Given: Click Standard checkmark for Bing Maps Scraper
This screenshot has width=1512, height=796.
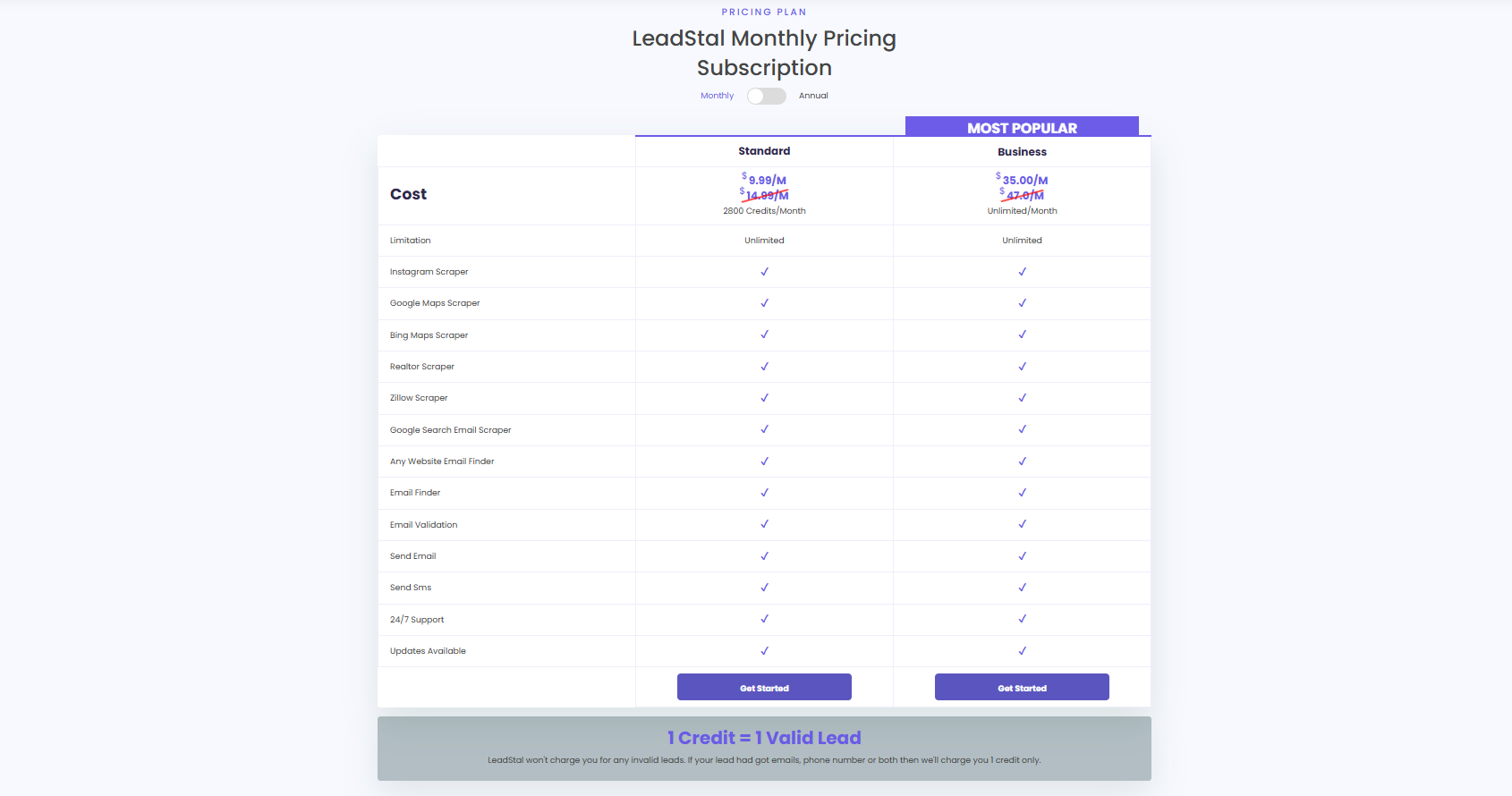Looking at the screenshot, I should [764, 334].
